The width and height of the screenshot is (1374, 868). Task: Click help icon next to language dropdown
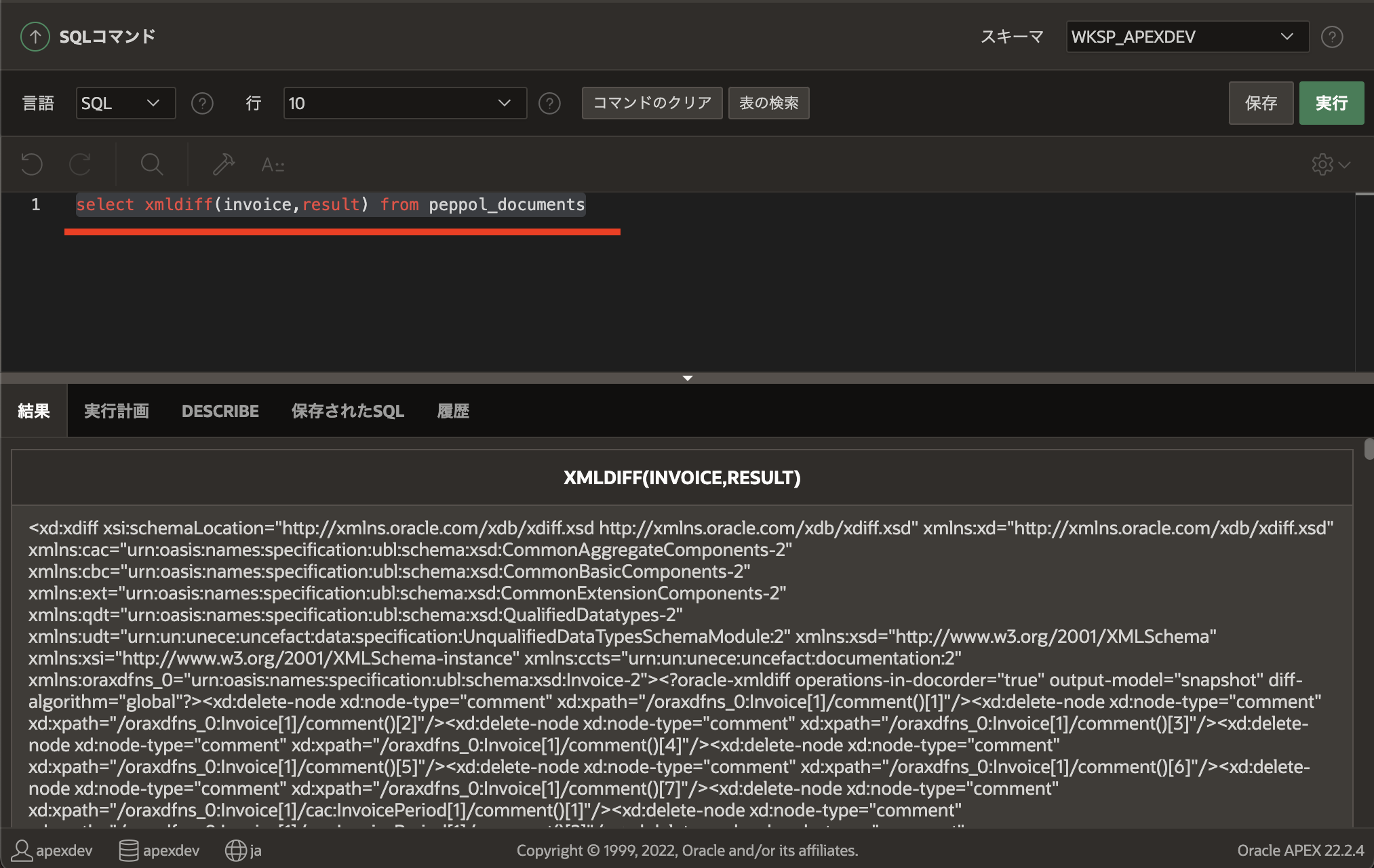[x=202, y=103]
